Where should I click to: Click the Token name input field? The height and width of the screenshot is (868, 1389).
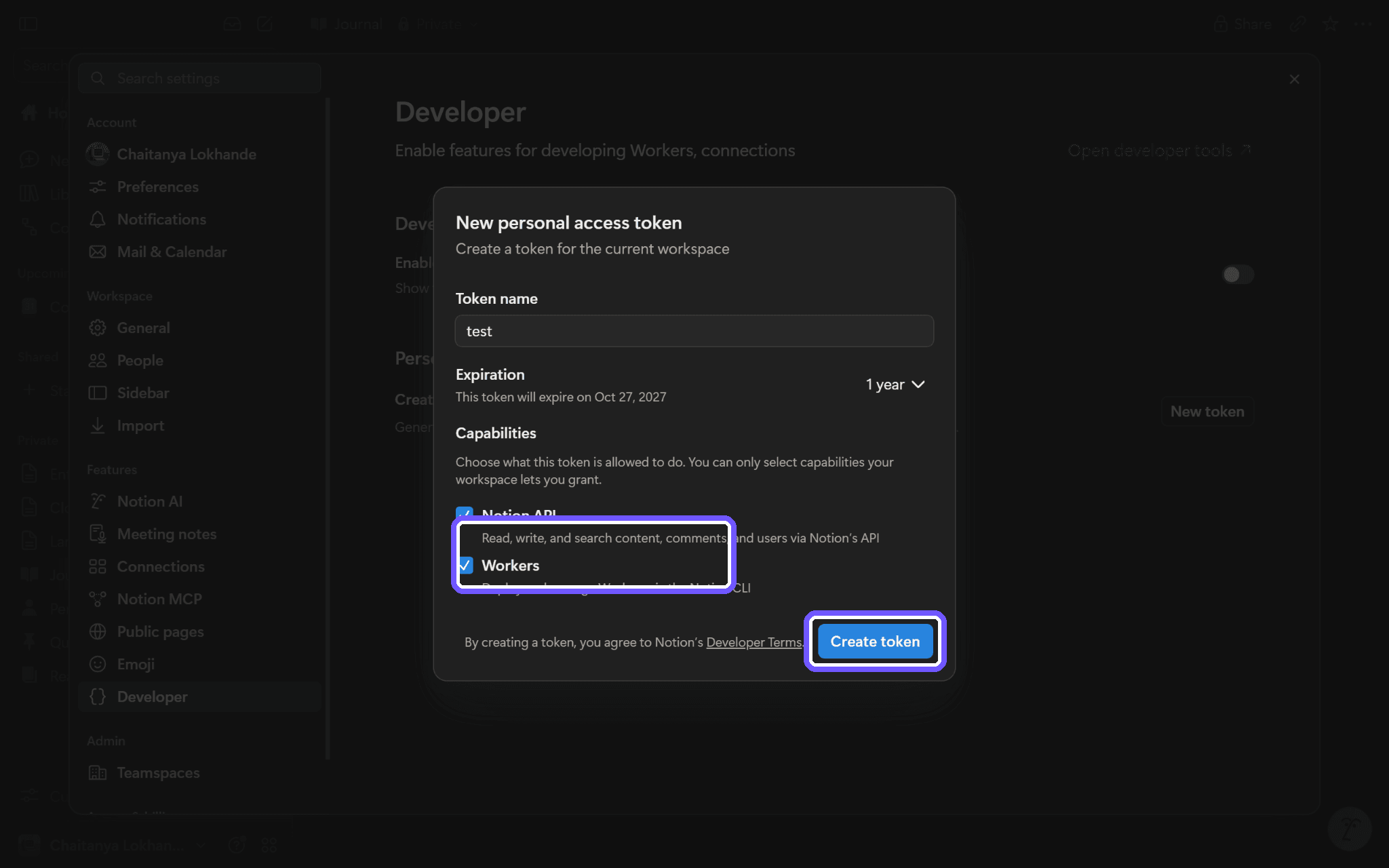click(694, 331)
